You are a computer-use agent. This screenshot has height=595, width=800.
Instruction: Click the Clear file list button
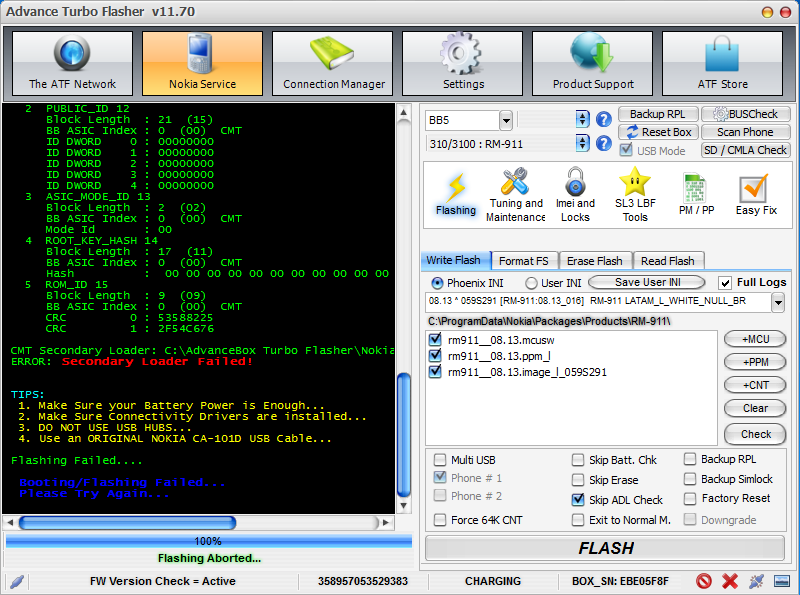tap(755, 408)
